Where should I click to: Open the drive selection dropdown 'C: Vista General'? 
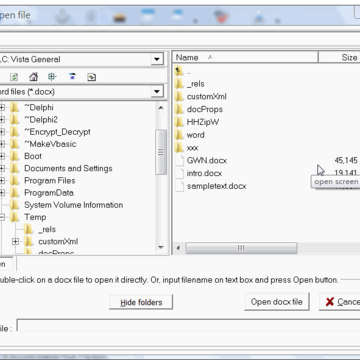click(x=156, y=60)
